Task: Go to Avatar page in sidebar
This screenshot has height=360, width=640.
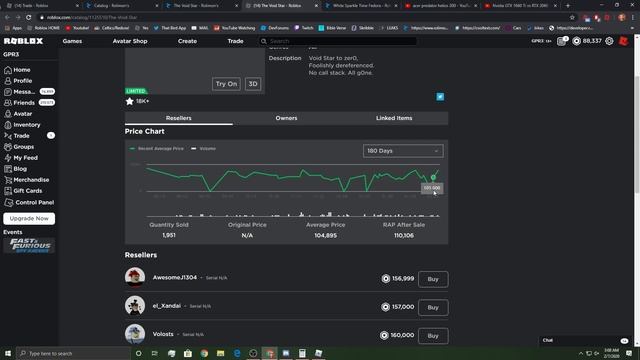Action: click(18, 114)
